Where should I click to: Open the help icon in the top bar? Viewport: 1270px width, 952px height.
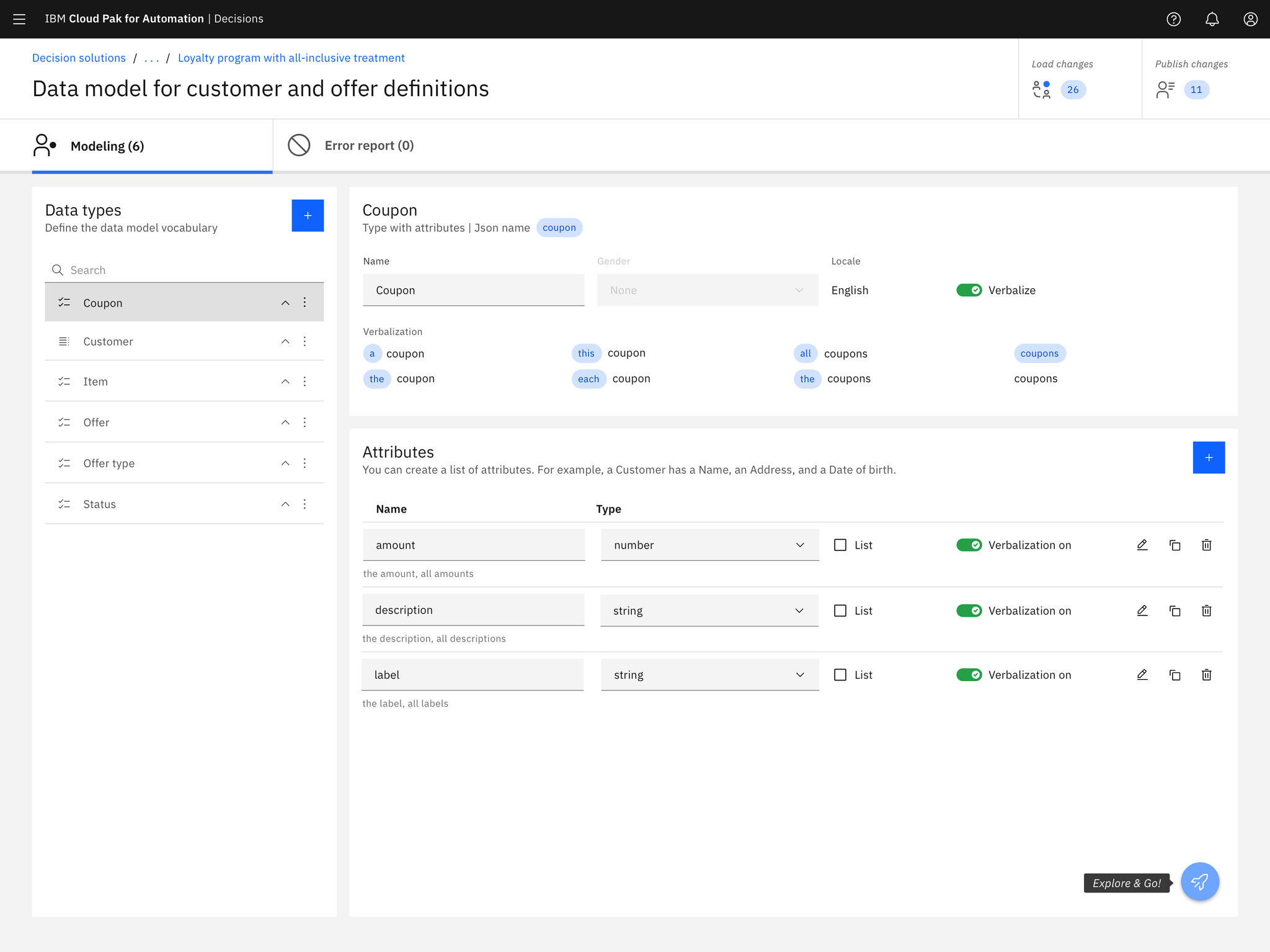[x=1173, y=19]
